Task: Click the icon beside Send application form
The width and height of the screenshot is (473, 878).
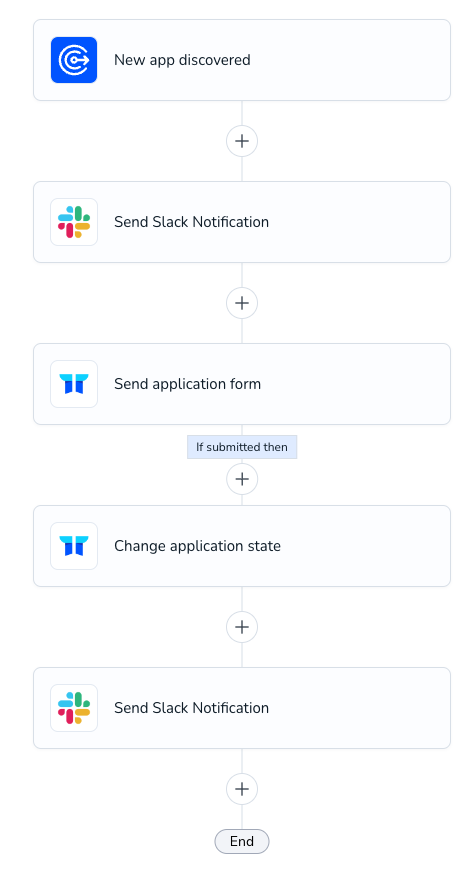Action: click(x=74, y=384)
